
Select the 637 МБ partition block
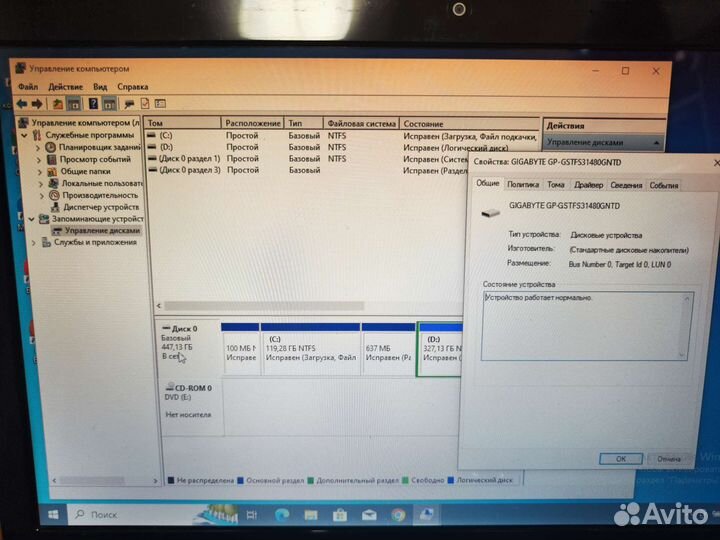tap(388, 349)
